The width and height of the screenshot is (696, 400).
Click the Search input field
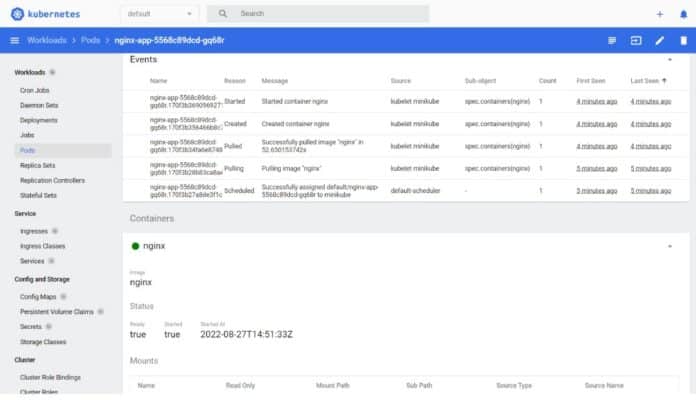(330, 14)
